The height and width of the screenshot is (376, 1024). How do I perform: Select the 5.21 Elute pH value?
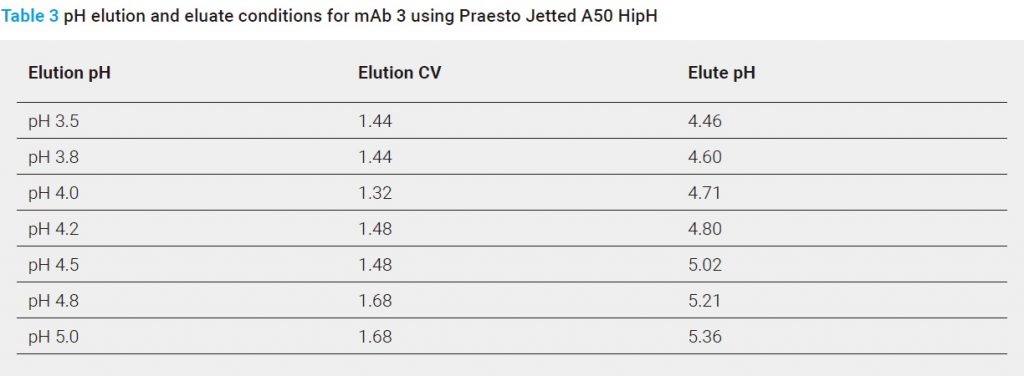pyautogui.click(x=705, y=301)
